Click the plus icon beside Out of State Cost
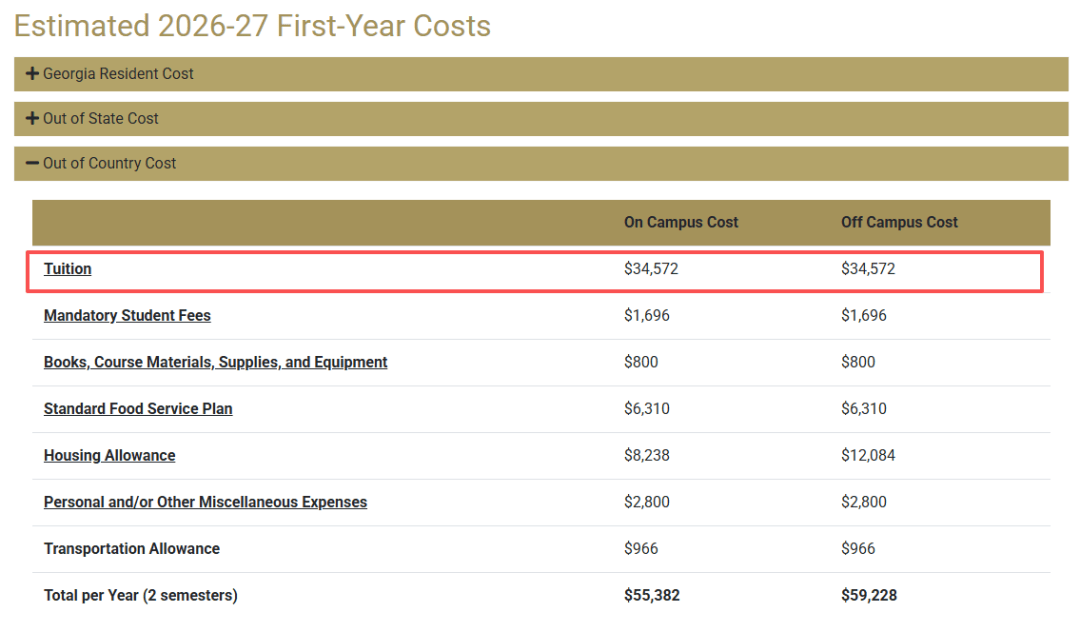This screenshot has height=632, width=1080. 32,119
